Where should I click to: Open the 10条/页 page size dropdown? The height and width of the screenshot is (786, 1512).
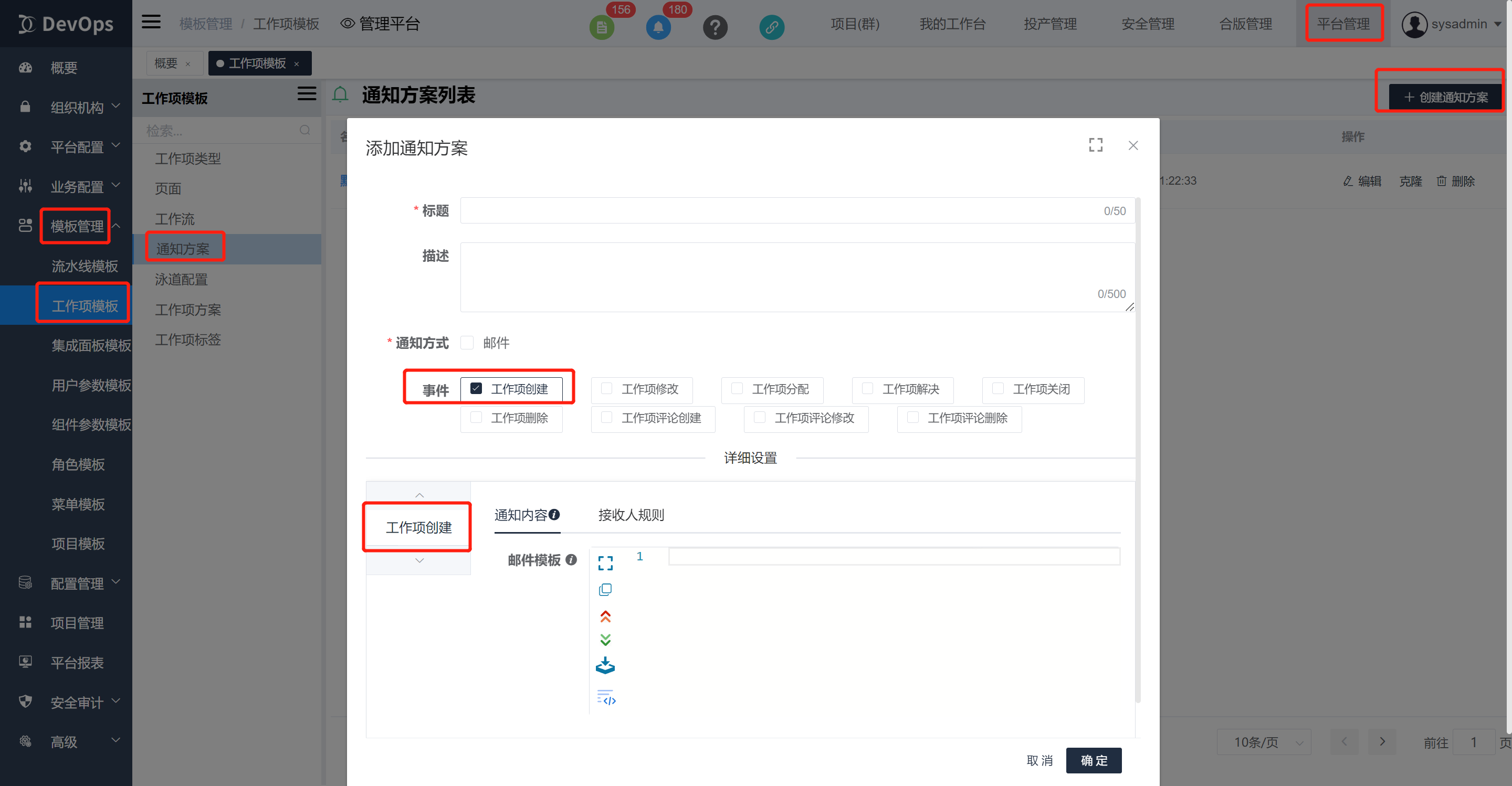(x=1264, y=742)
